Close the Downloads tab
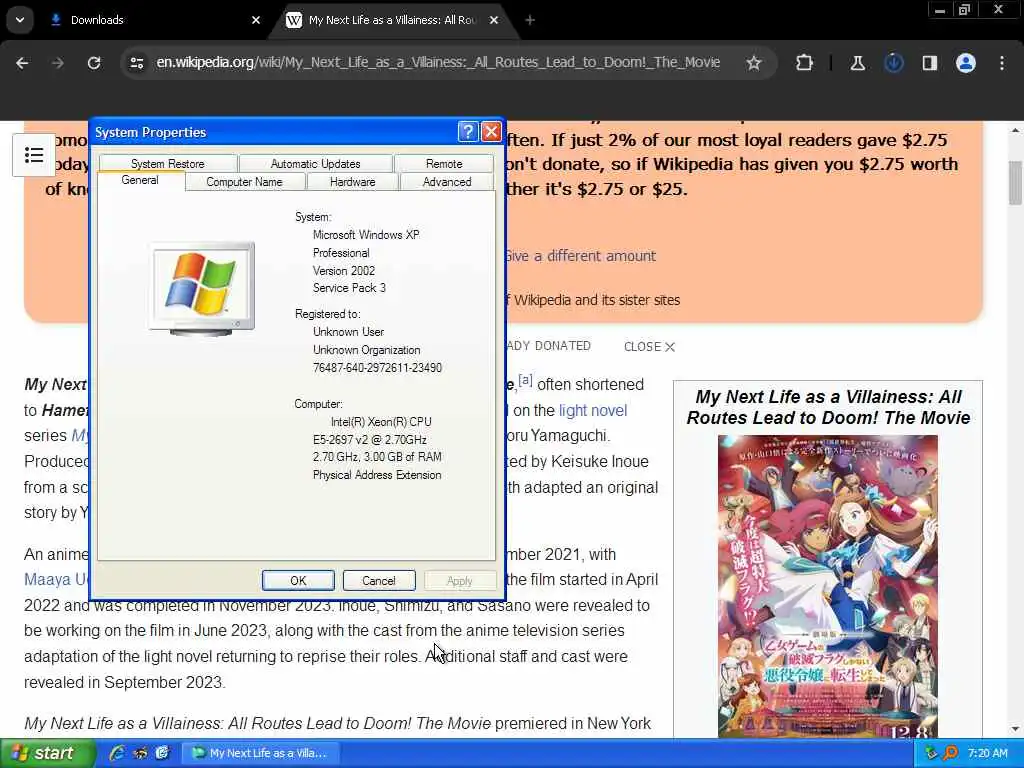Image resolution: width=1024 pixels, height=768 pixels. (256, 20)
